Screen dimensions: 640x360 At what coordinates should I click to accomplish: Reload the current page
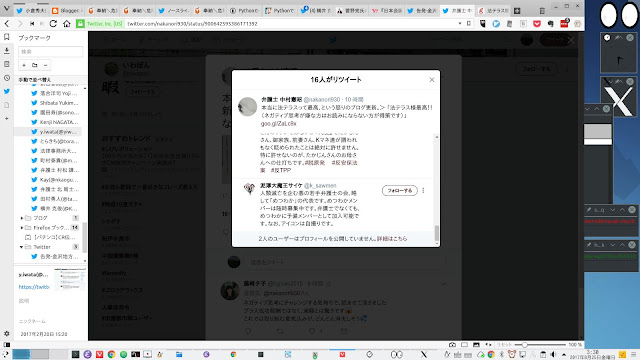point(53,24)
